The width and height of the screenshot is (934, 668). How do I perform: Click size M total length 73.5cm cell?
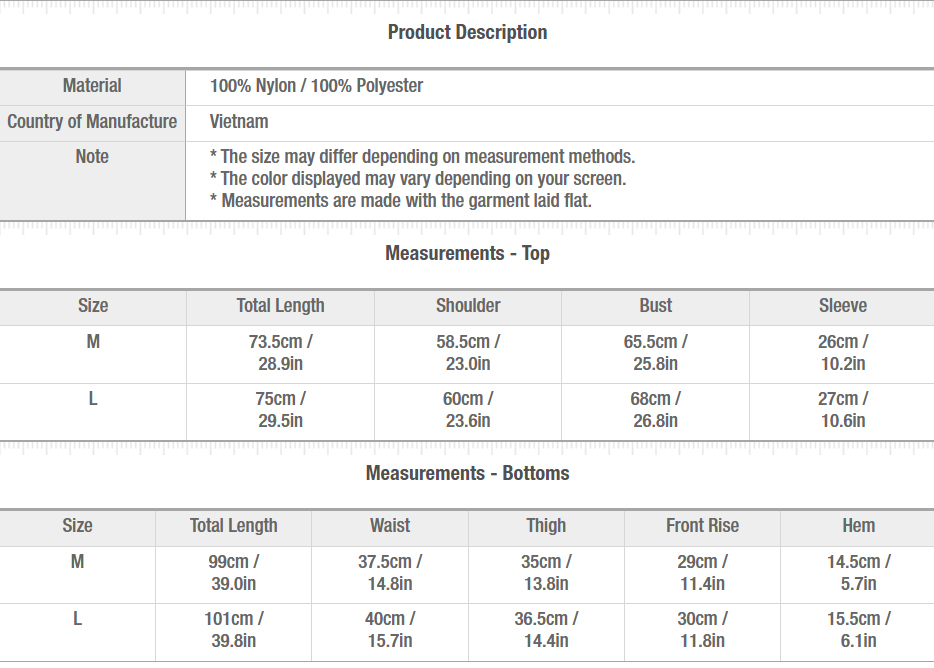(x=281, y=353)
